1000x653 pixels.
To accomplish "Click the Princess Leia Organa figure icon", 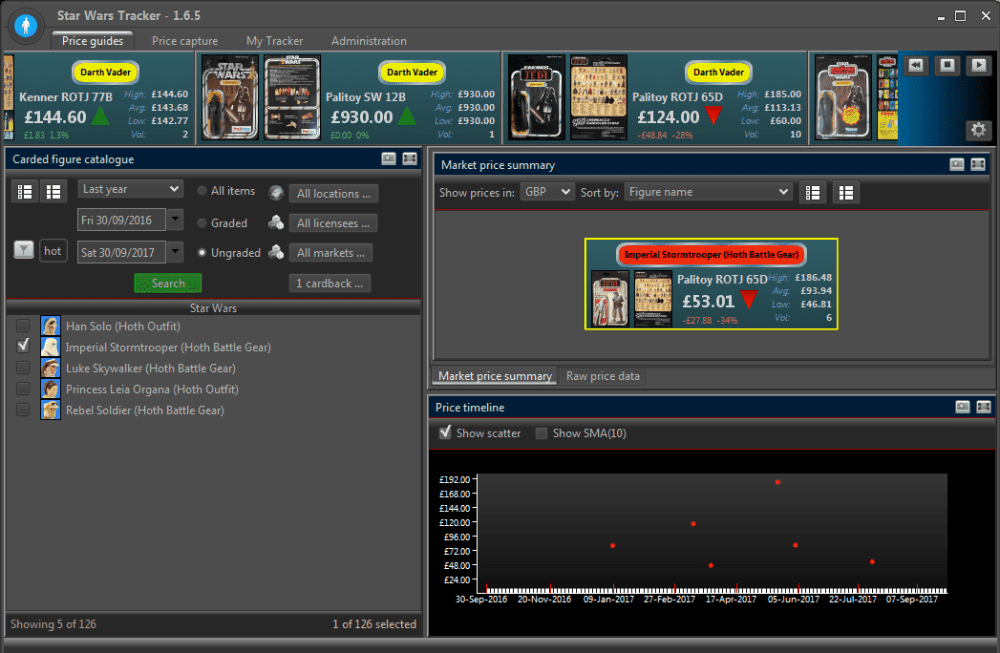I will click(x=50, y=389).
